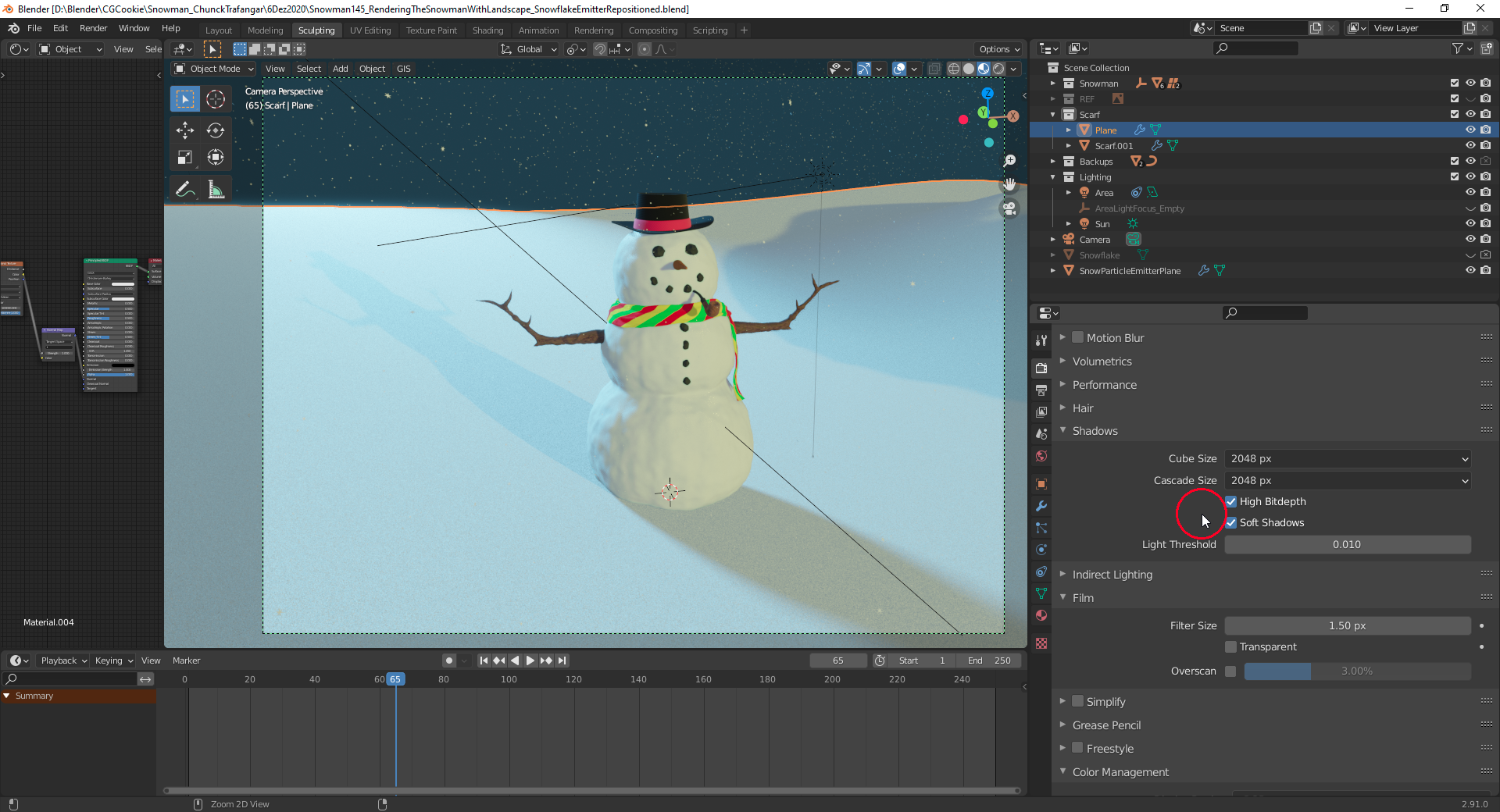The height and width of the screenshot is (812, 1500).
Task: Open the Particle Properties tab
Action: point(1041,529)
